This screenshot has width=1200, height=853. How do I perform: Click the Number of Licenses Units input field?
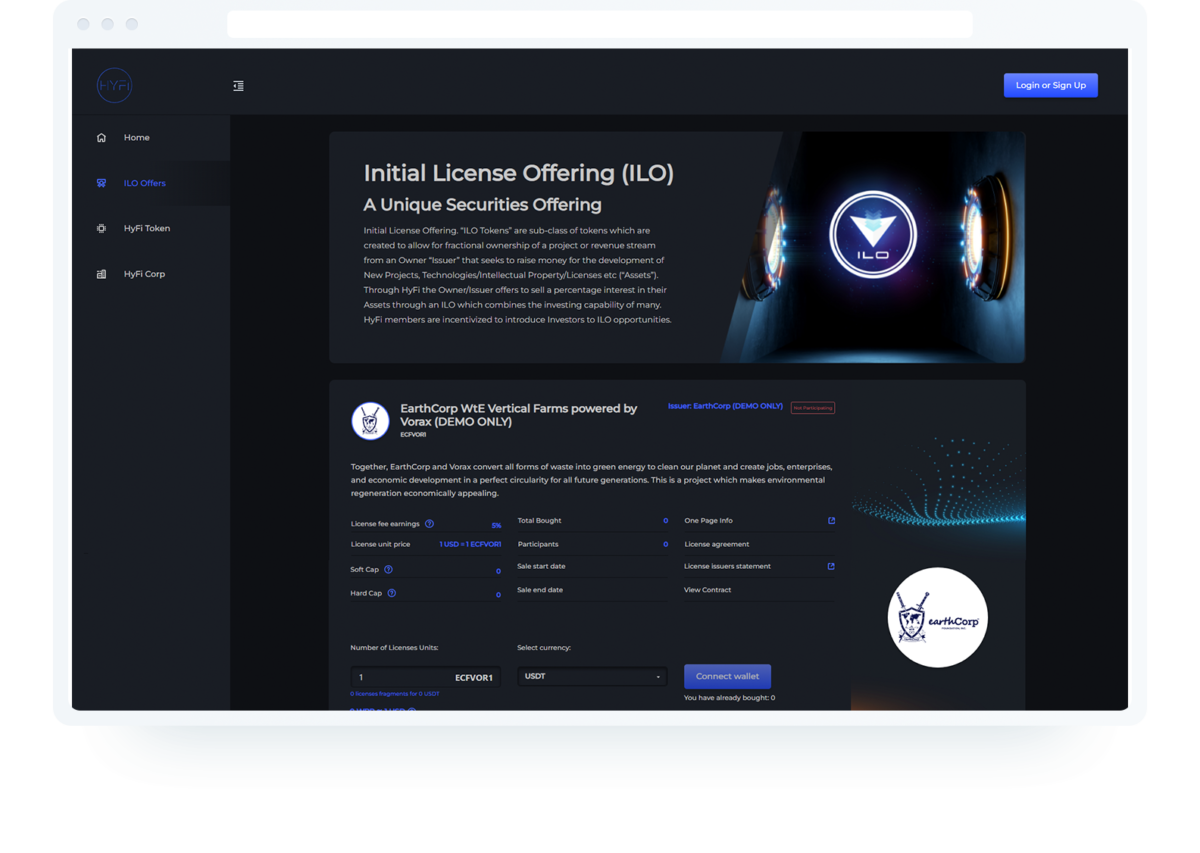(400, 678)
